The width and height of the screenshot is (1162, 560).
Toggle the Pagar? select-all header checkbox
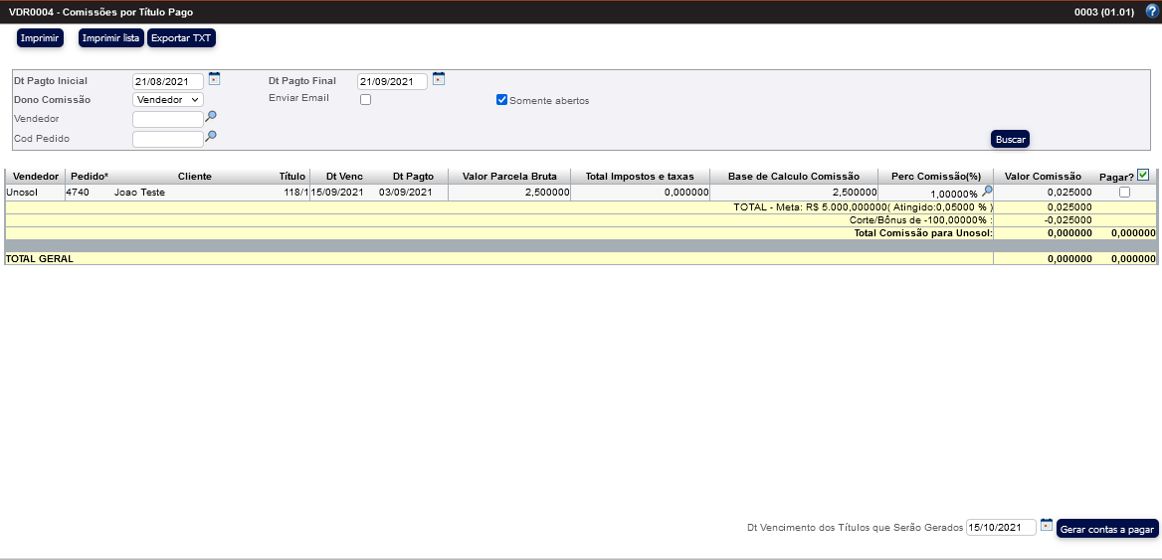point(1143,175)
